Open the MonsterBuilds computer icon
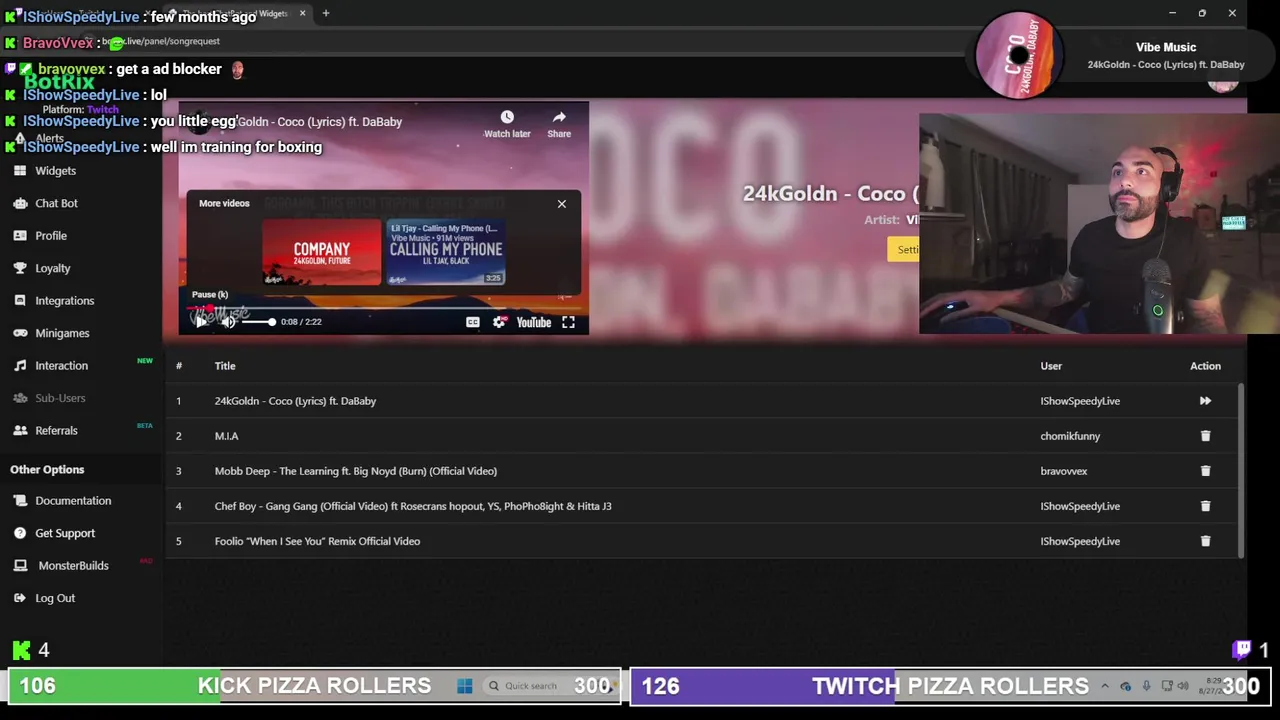The image size is (1280, 720). pyautogui.click(x=20, y=566)
